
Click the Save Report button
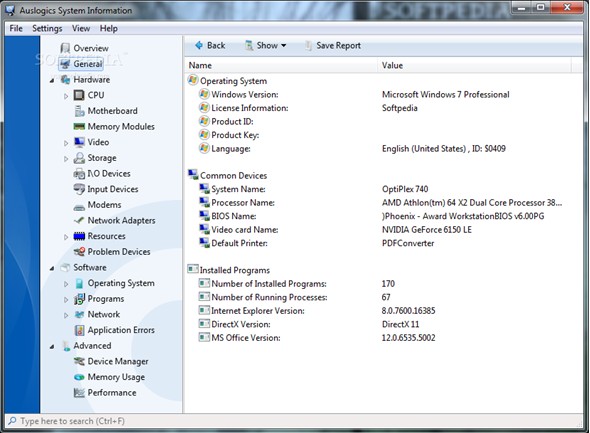tap(333, 46)
